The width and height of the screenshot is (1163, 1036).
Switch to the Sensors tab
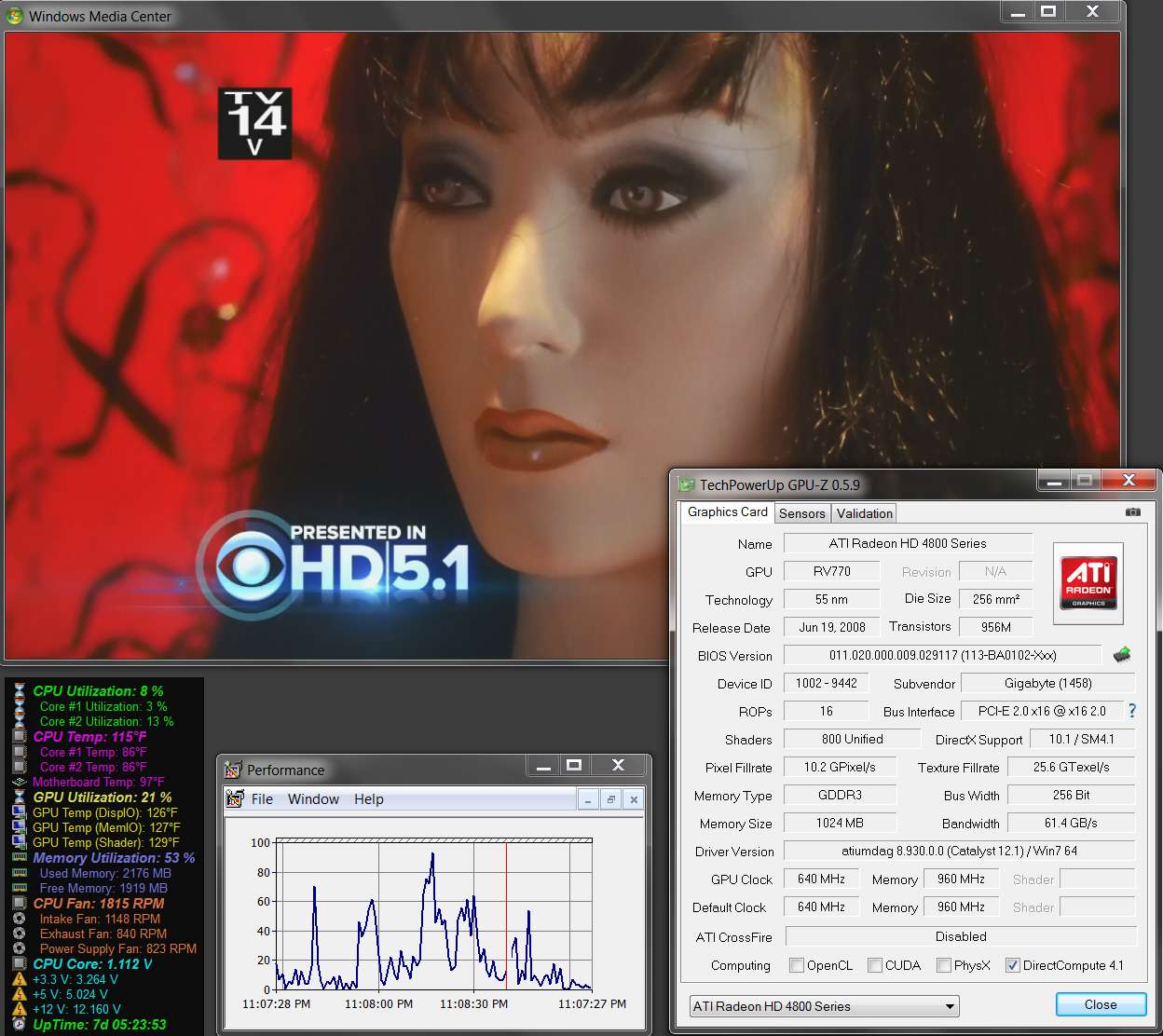801,513
